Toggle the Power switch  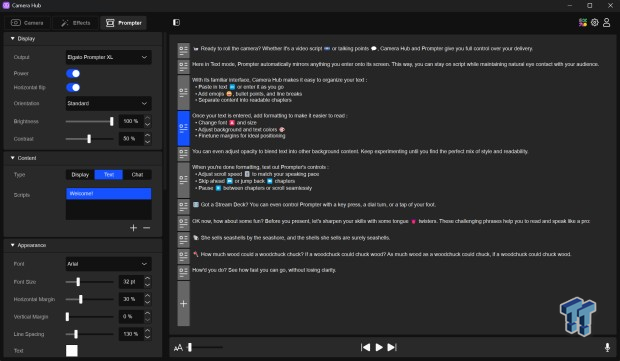pos(73,73)
